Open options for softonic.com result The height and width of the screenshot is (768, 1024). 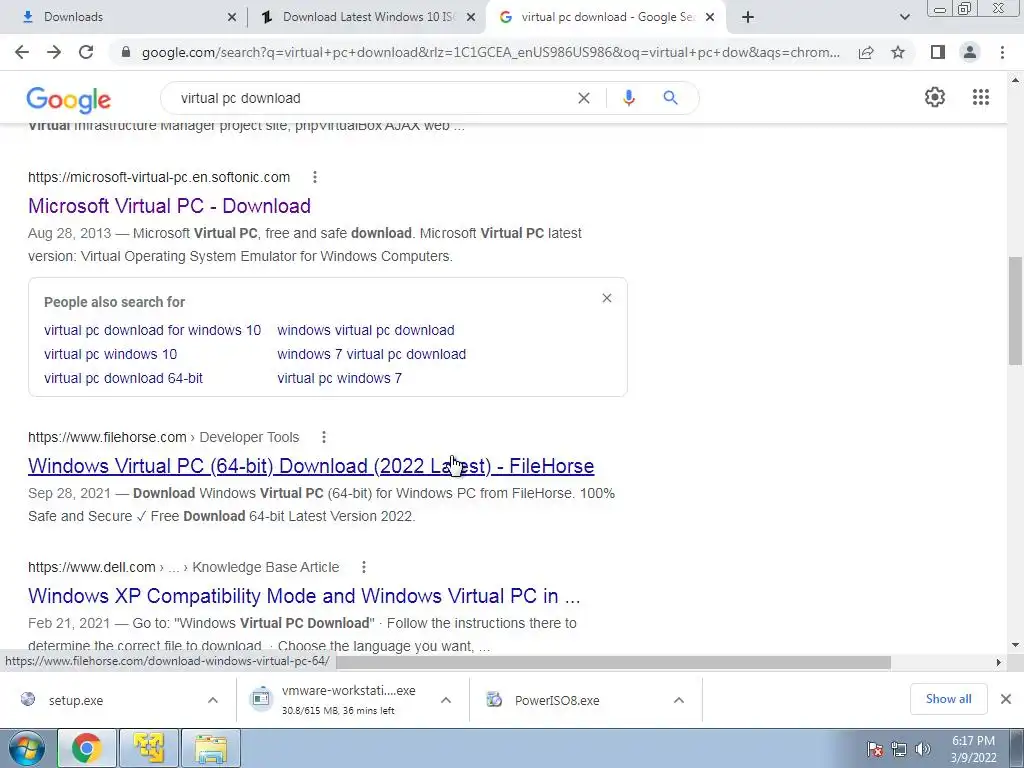coord(315,177)
